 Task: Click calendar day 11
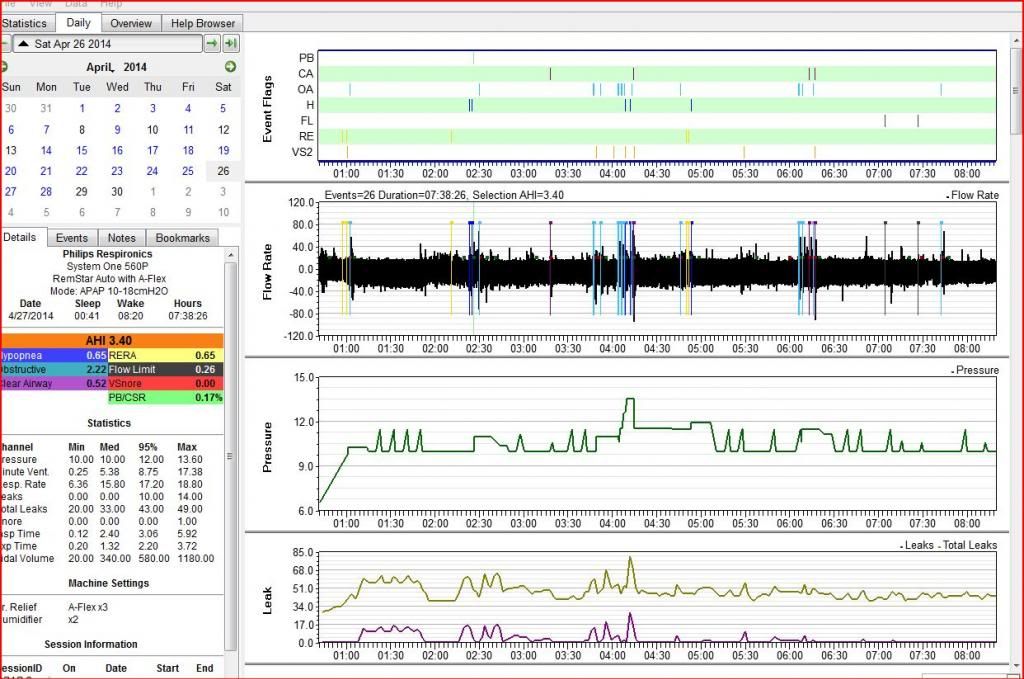click(188, 129)
